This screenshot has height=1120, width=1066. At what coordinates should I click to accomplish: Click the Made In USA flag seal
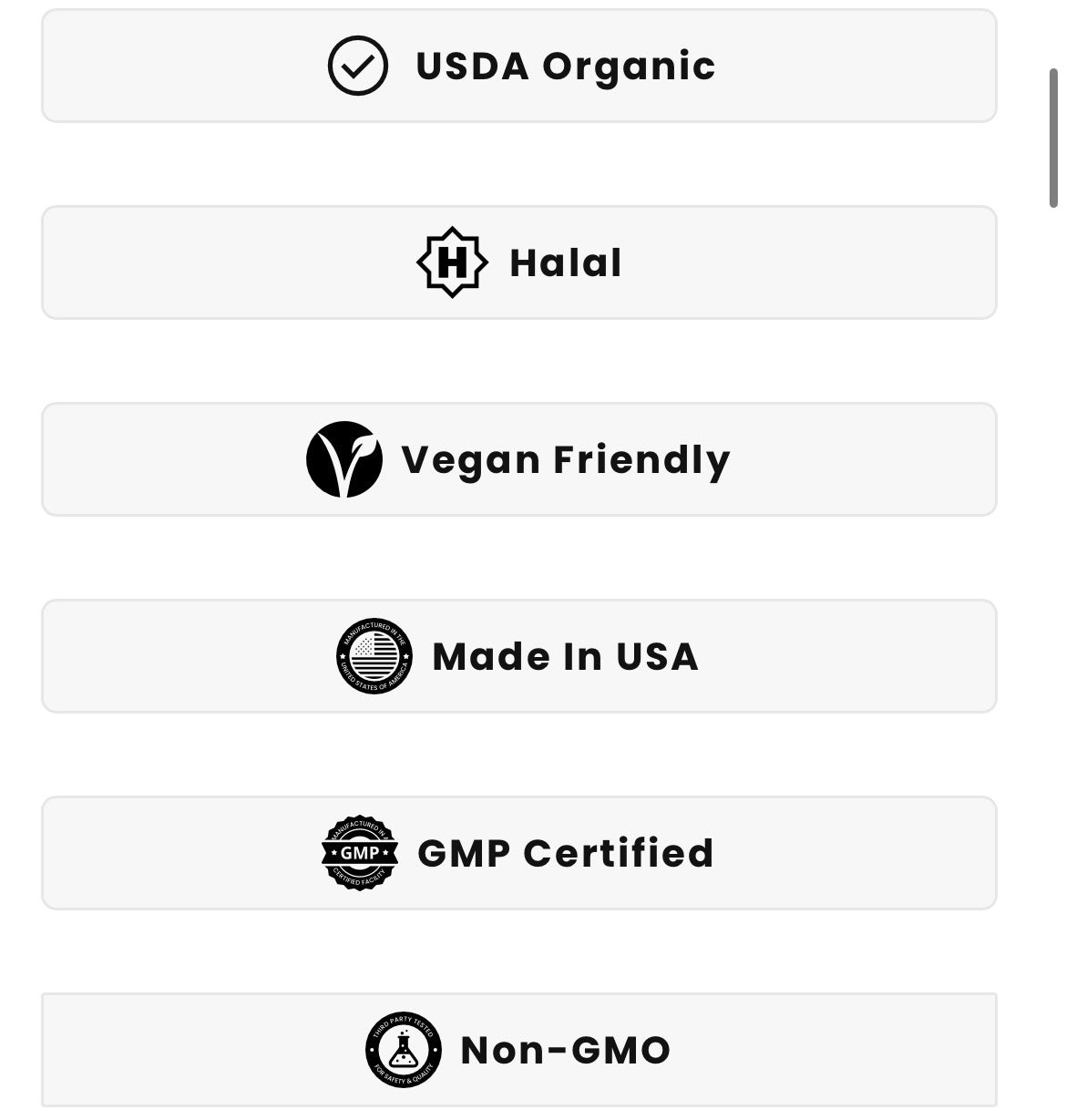tap(374, 656)
